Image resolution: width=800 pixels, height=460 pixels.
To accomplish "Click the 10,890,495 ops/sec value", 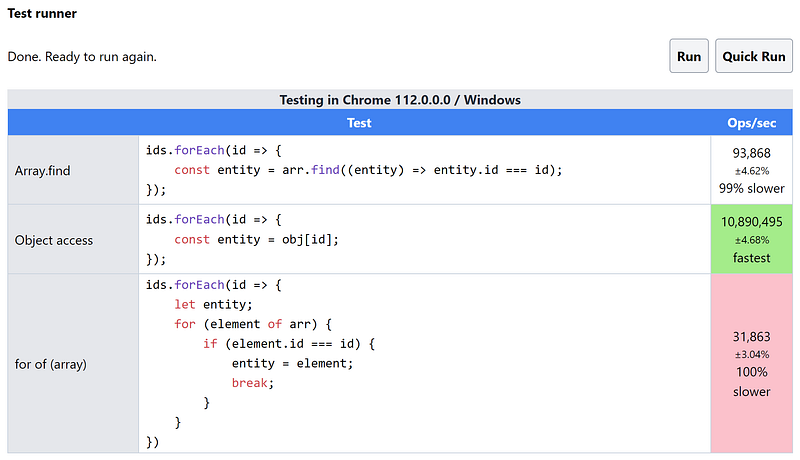I will tap(752, 222).
